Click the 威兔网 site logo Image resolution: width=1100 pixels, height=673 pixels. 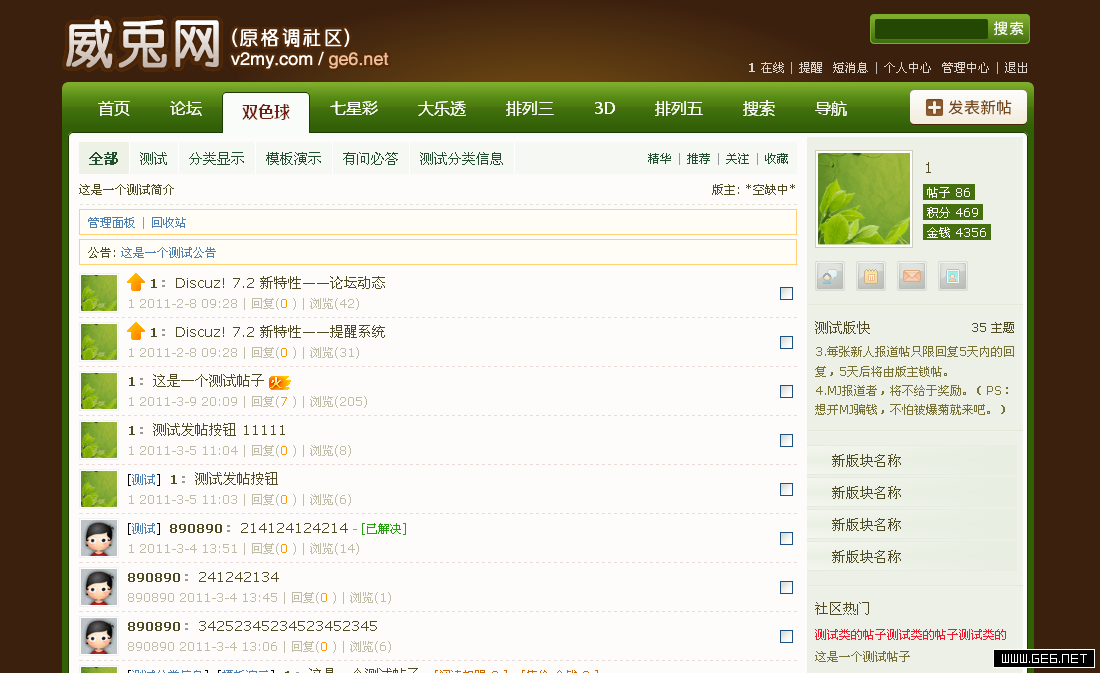[143, 46]
